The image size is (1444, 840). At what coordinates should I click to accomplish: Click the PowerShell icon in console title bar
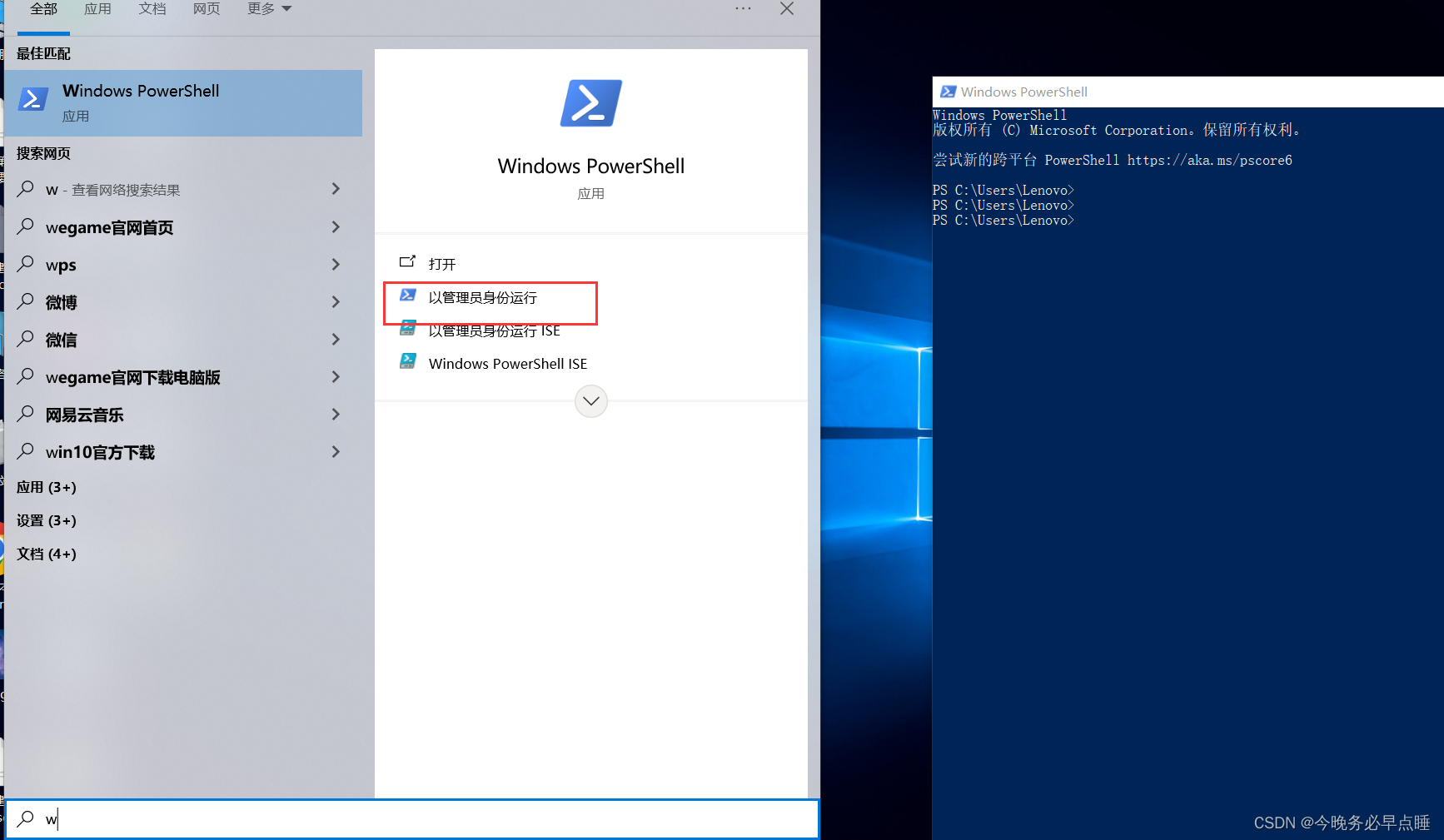coord(948,92)
